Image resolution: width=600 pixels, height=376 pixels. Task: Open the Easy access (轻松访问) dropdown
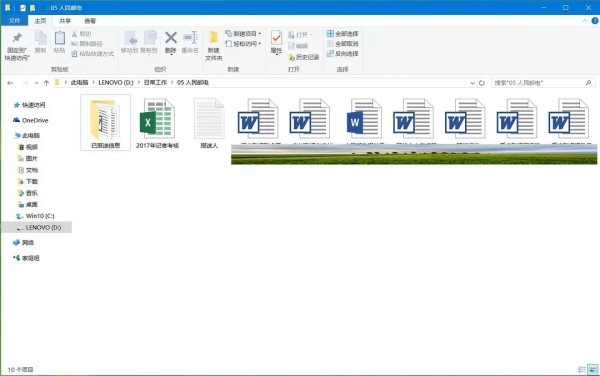(243, 44)
